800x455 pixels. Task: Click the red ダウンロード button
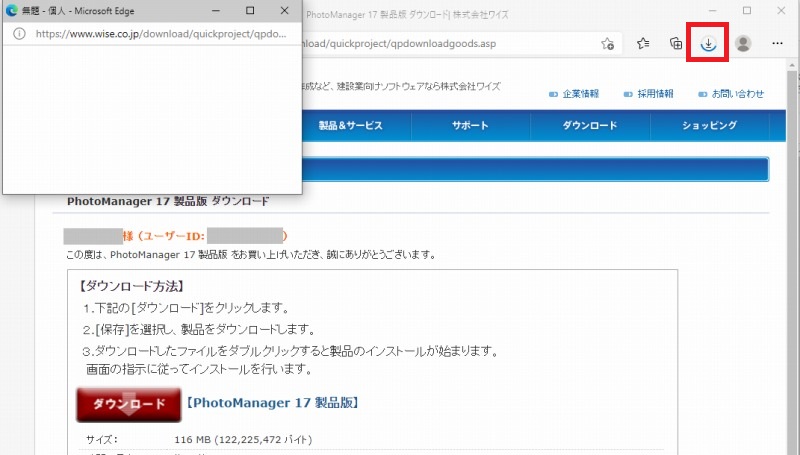pos(129,405)
